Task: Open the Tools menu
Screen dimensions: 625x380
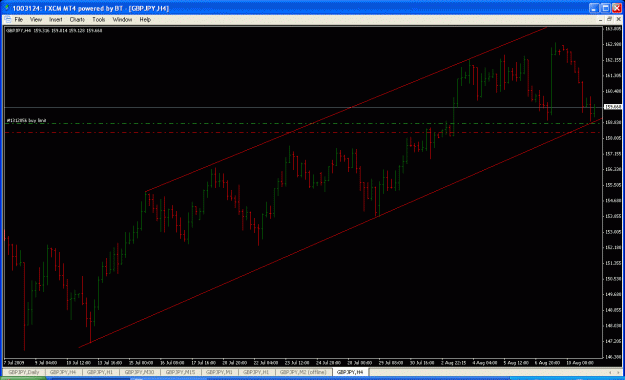Action: (98, 20)
